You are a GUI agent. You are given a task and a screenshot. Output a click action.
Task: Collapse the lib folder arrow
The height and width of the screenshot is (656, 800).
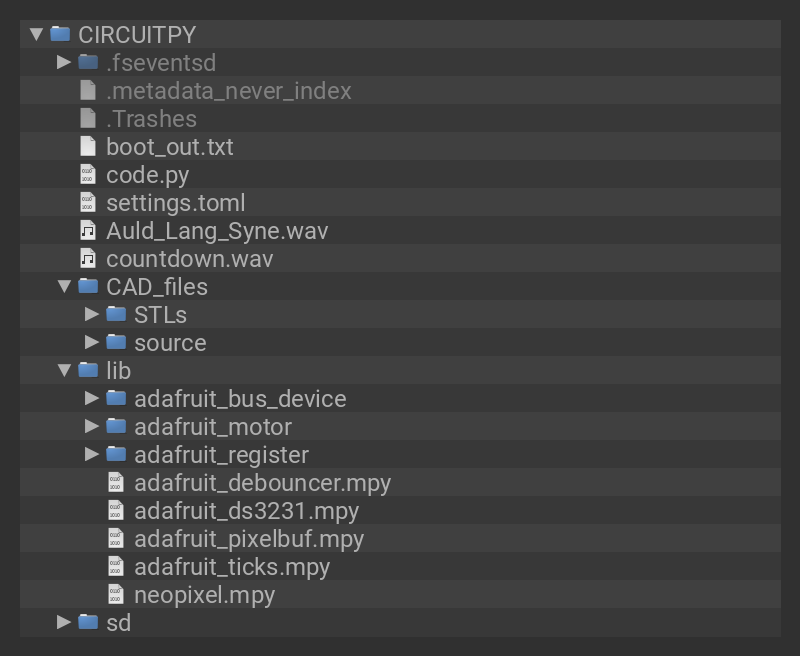64,371
